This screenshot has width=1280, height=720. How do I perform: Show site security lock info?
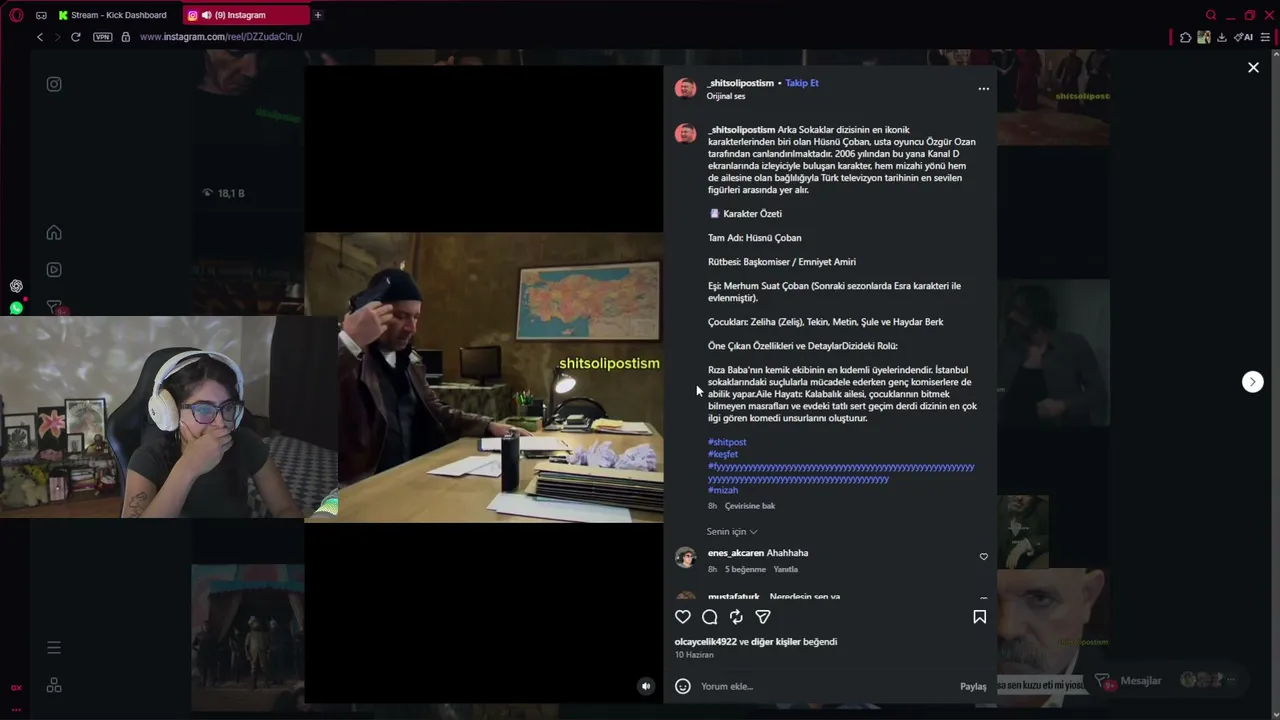125,37
